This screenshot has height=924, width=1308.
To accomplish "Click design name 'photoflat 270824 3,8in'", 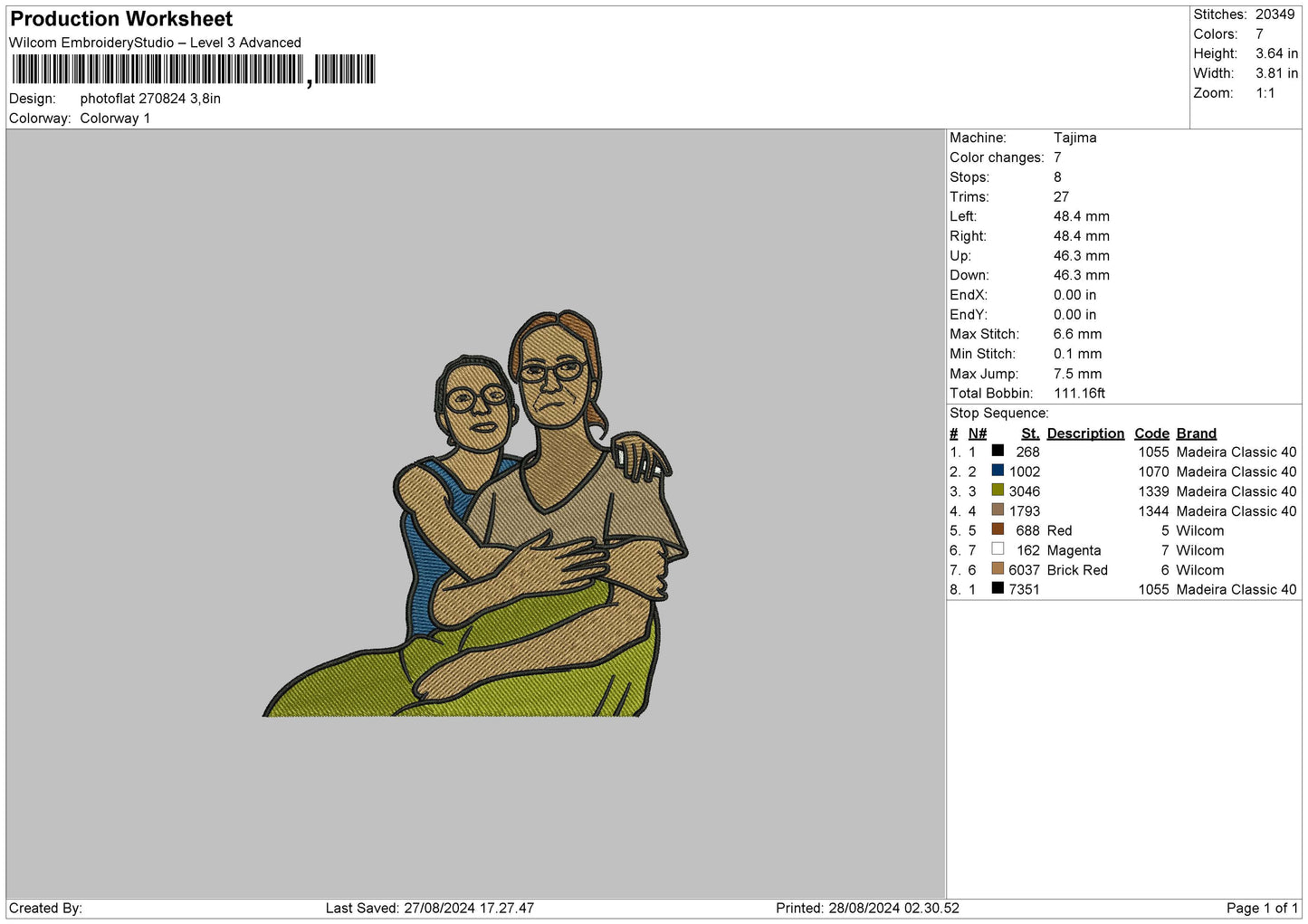I will [x=150, y=99].
